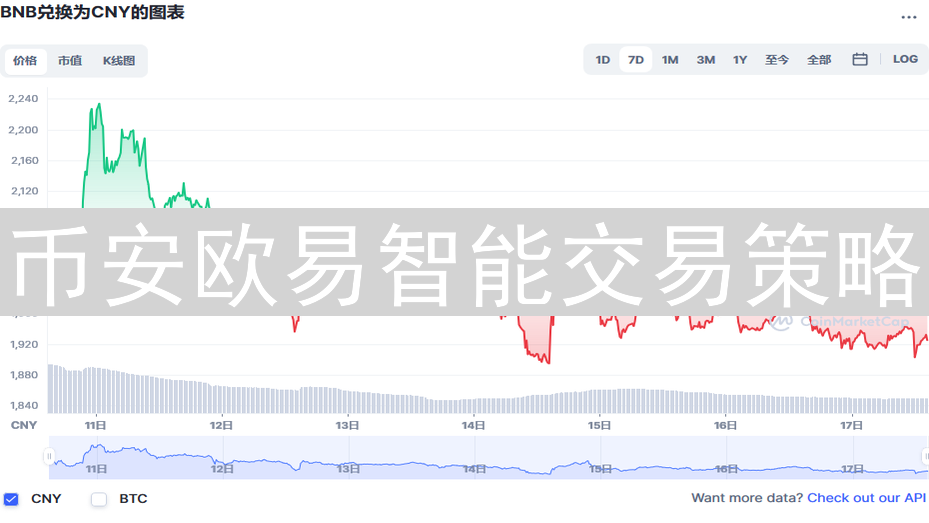Grab the left handle of range navigator
Image resolution: width=929 pixels, height=523 pixels.
click(49, 456)
